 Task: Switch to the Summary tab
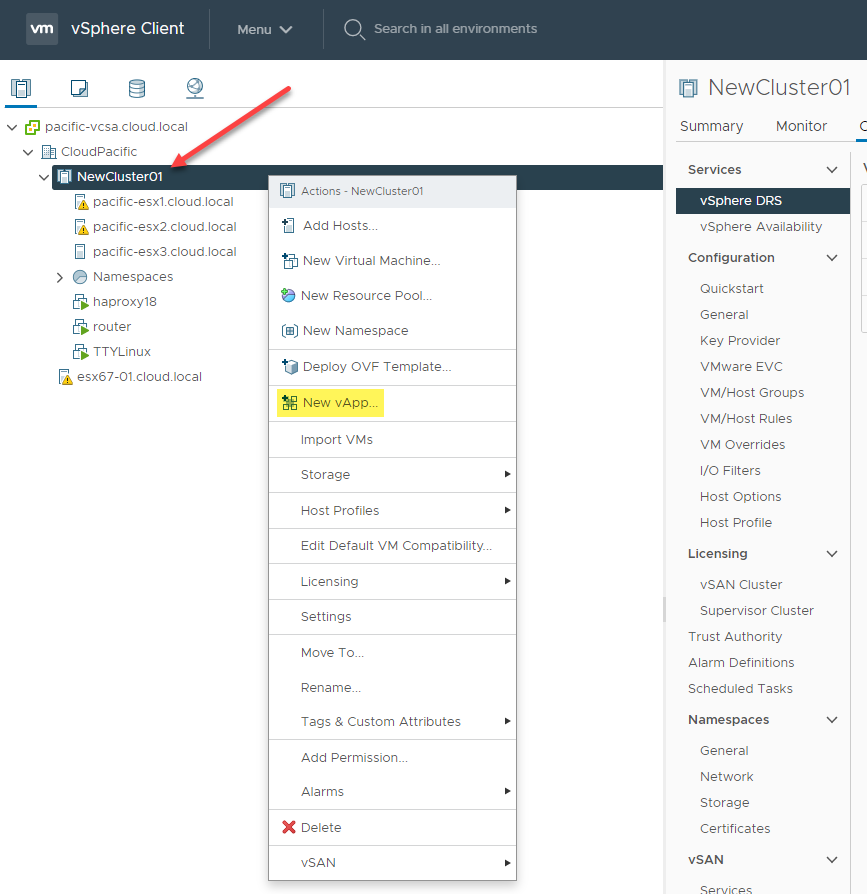(711, 126)
